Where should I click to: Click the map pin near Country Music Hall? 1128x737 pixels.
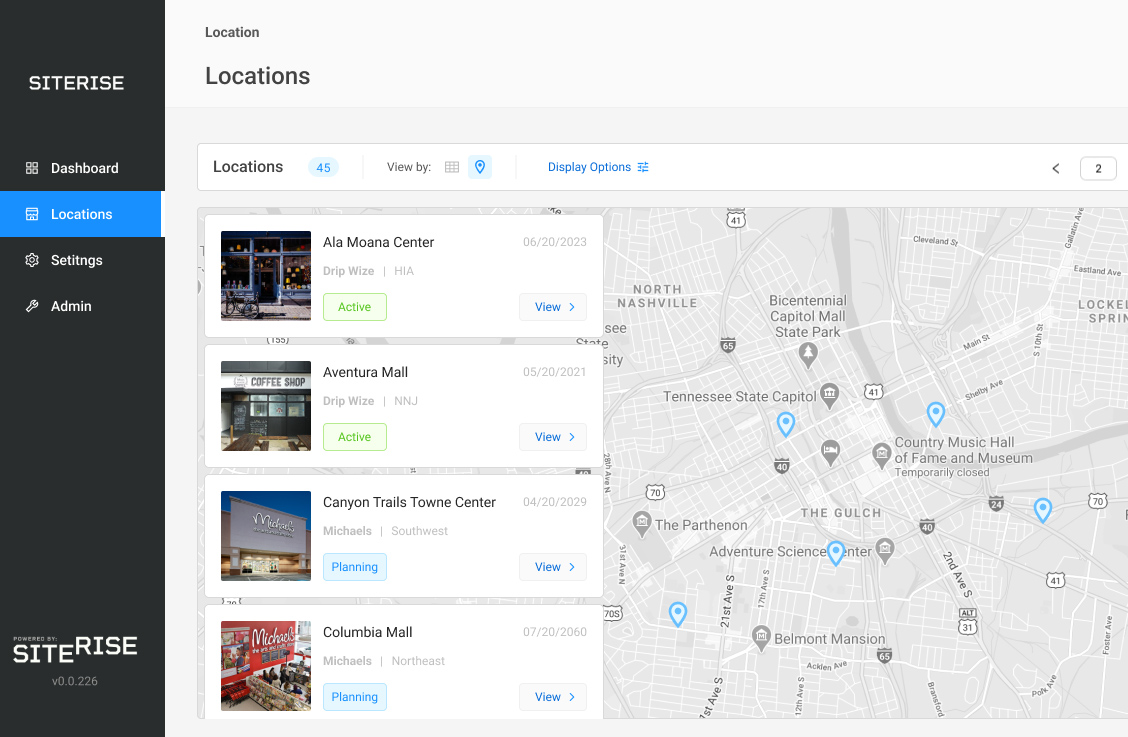tap(936, 414)
